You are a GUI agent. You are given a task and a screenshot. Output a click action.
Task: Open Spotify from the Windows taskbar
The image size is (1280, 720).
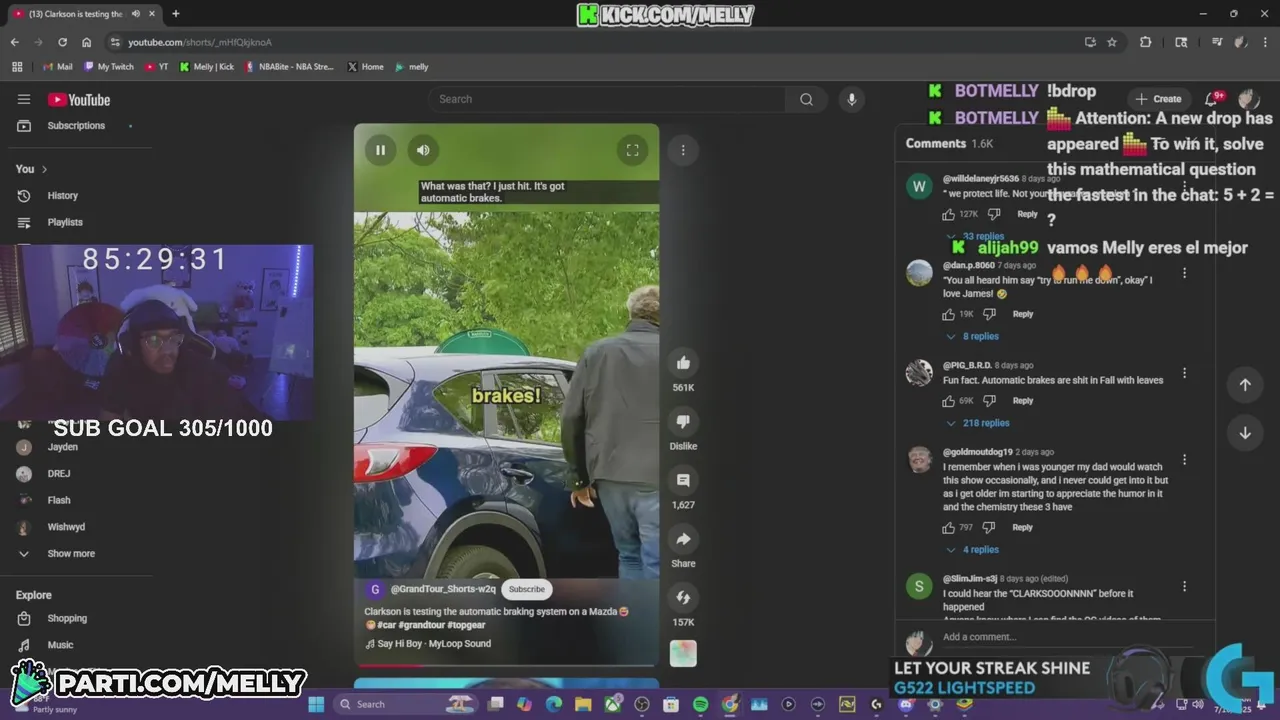701,704
